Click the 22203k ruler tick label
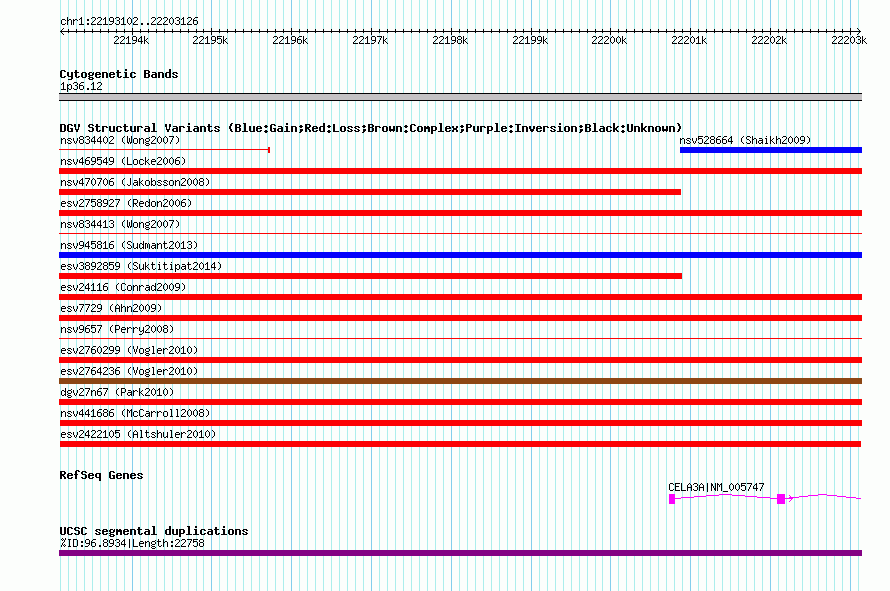This screenshot has height=591, width=890. (x=849, y=40)
